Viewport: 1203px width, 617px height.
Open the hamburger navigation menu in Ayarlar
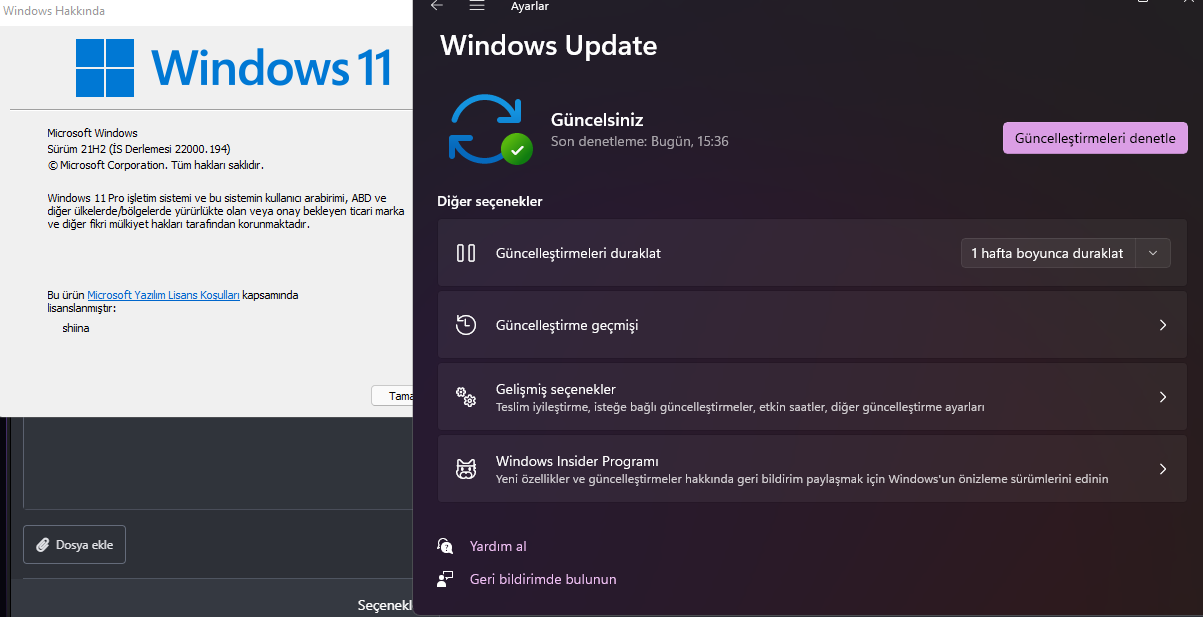click(x=477, y=6)
